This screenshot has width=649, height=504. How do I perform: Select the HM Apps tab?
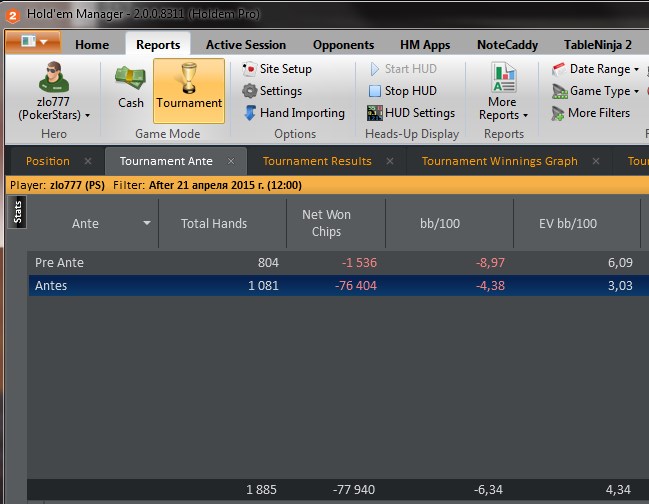coord(425,45)
